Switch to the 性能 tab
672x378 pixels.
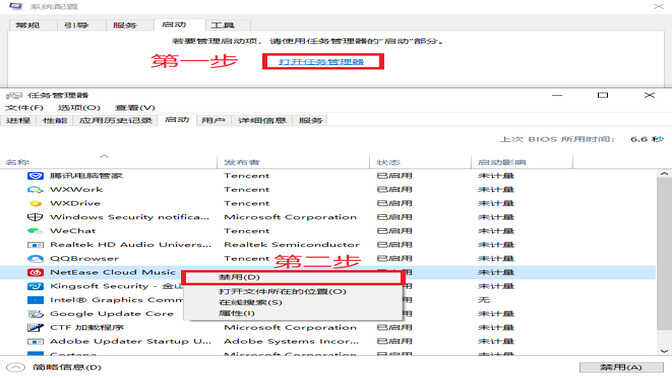click(55, 120)
